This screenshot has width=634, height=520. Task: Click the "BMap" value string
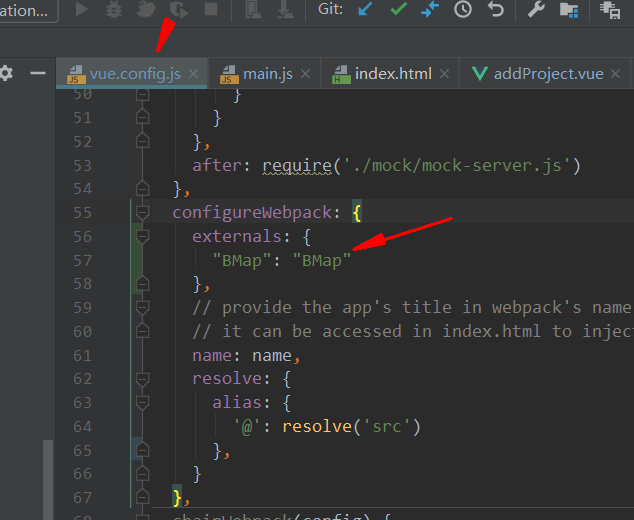pyautogui.click(x=322, y=261)
